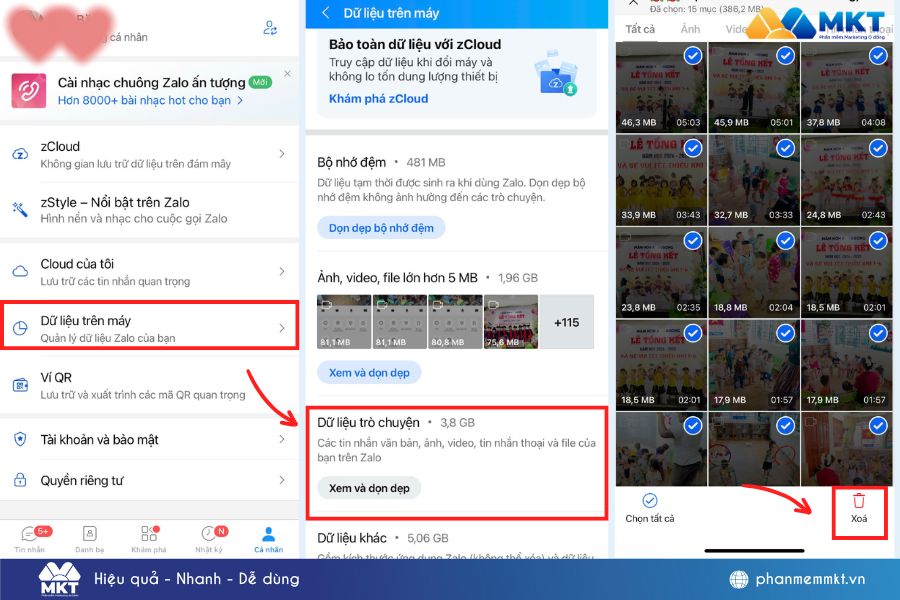Uncheck the 24,8 MB video
This screenshot has height=600, width=900.
878,148
